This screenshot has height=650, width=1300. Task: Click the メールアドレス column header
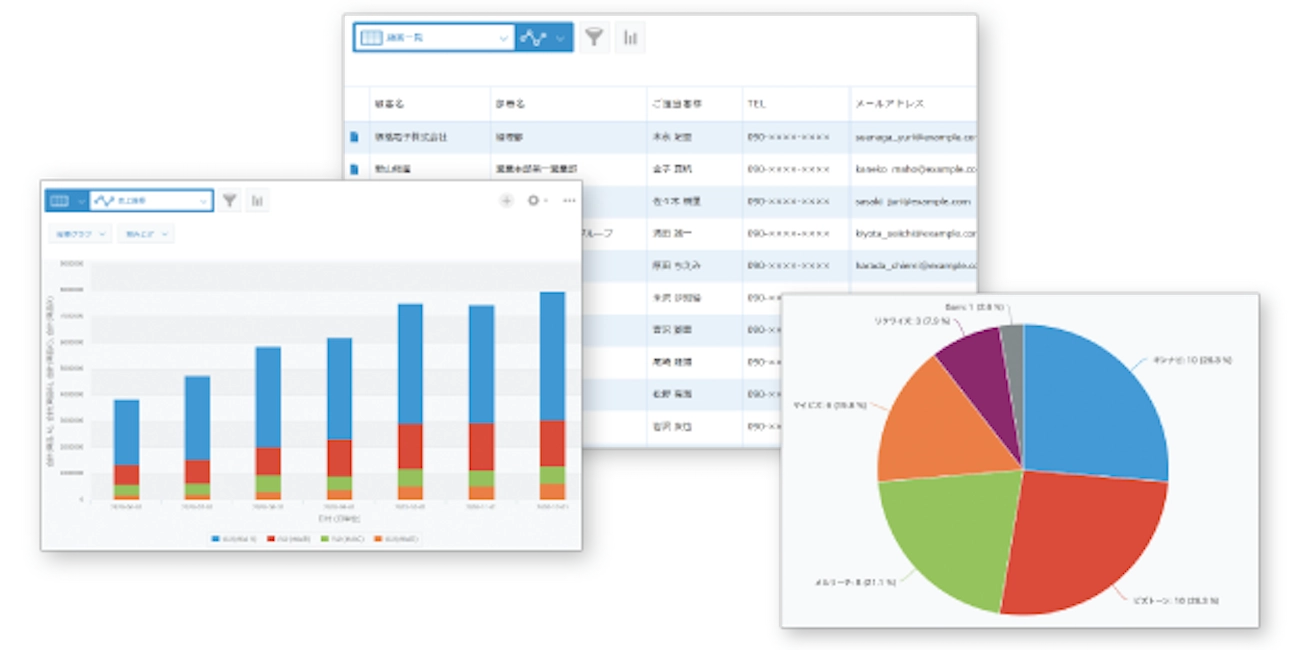click(889, 104)
